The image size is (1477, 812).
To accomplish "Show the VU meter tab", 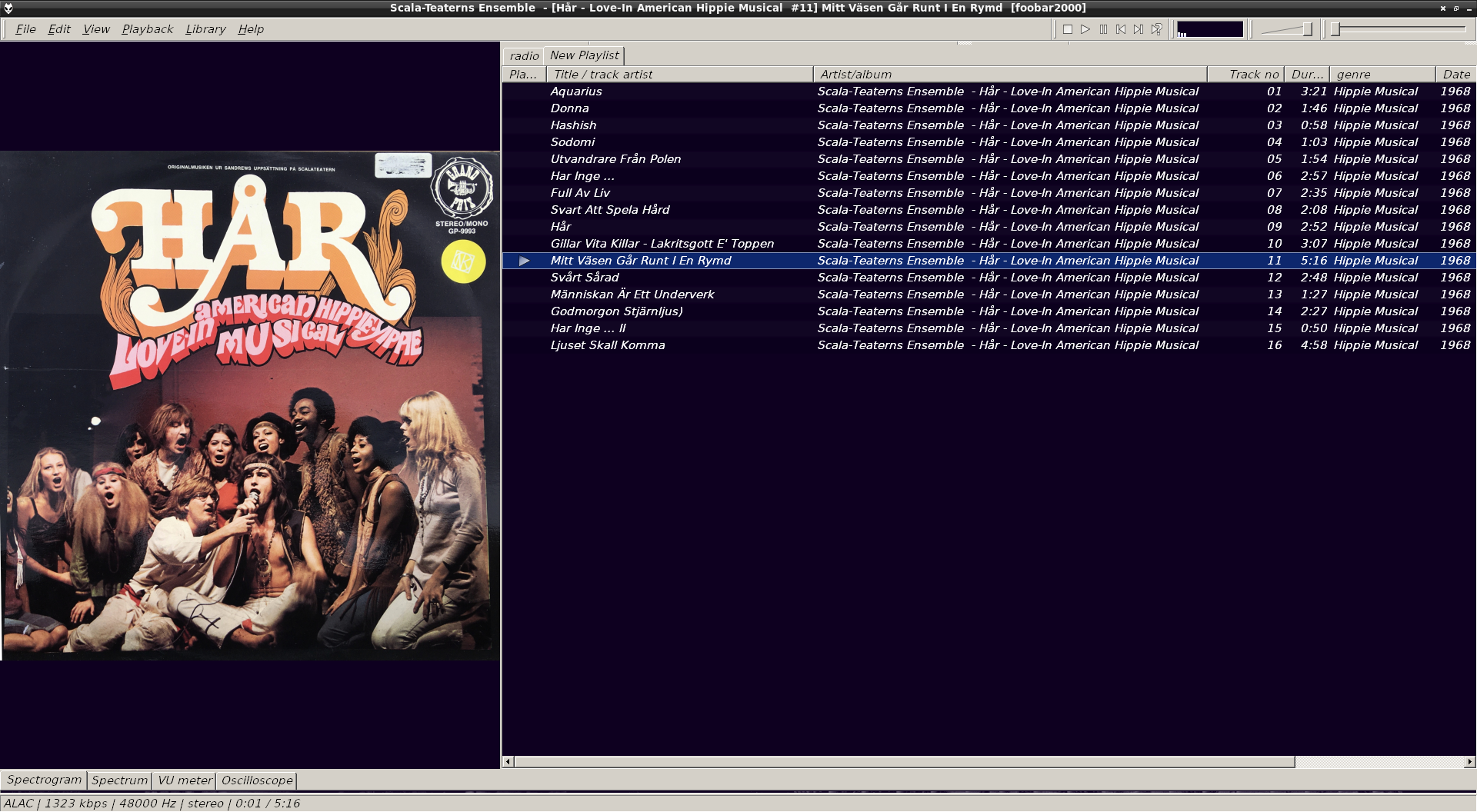I will pyautogui.click(x=185, y=780).
